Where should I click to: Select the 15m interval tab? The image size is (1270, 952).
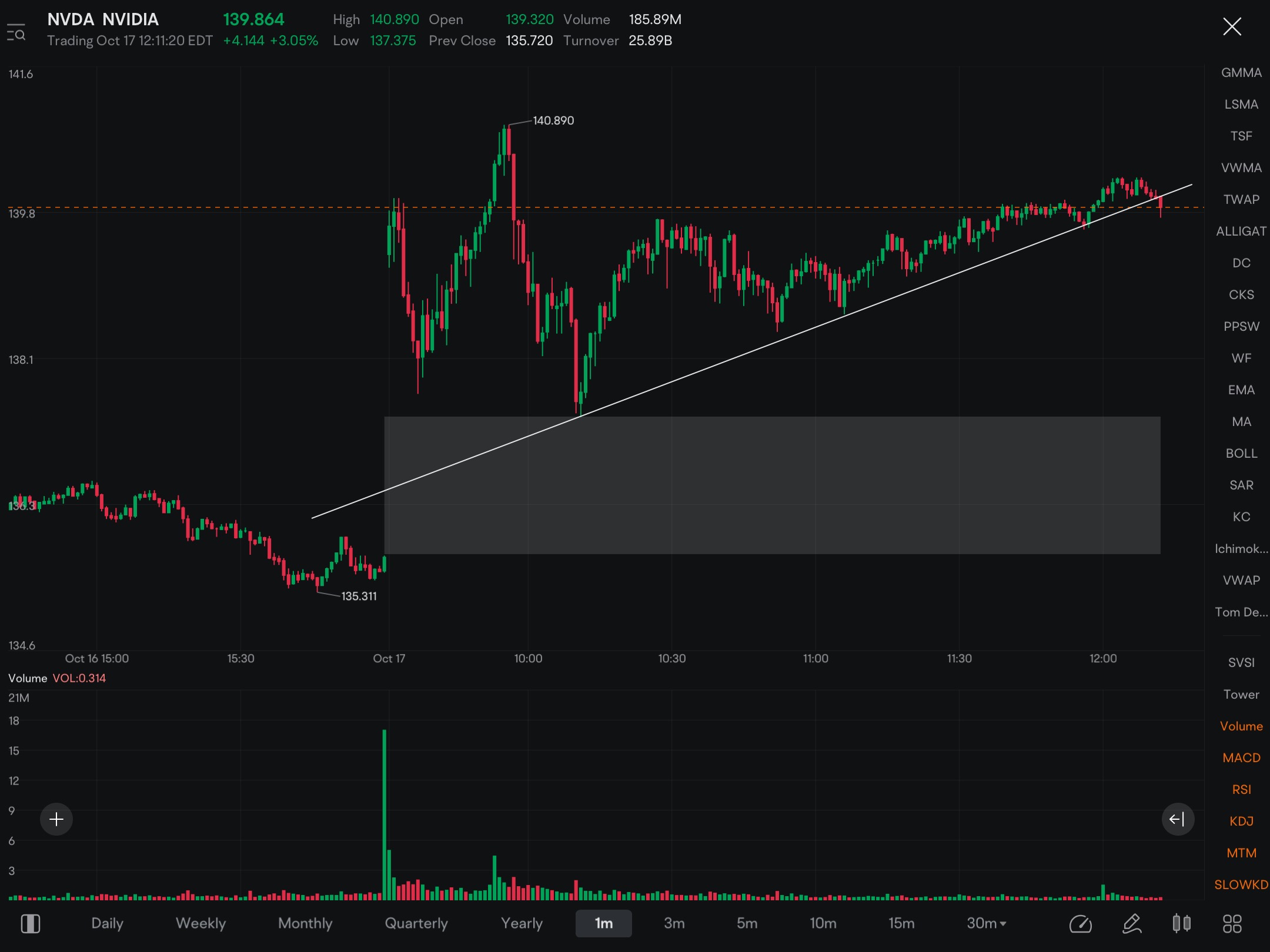point(901,924)
